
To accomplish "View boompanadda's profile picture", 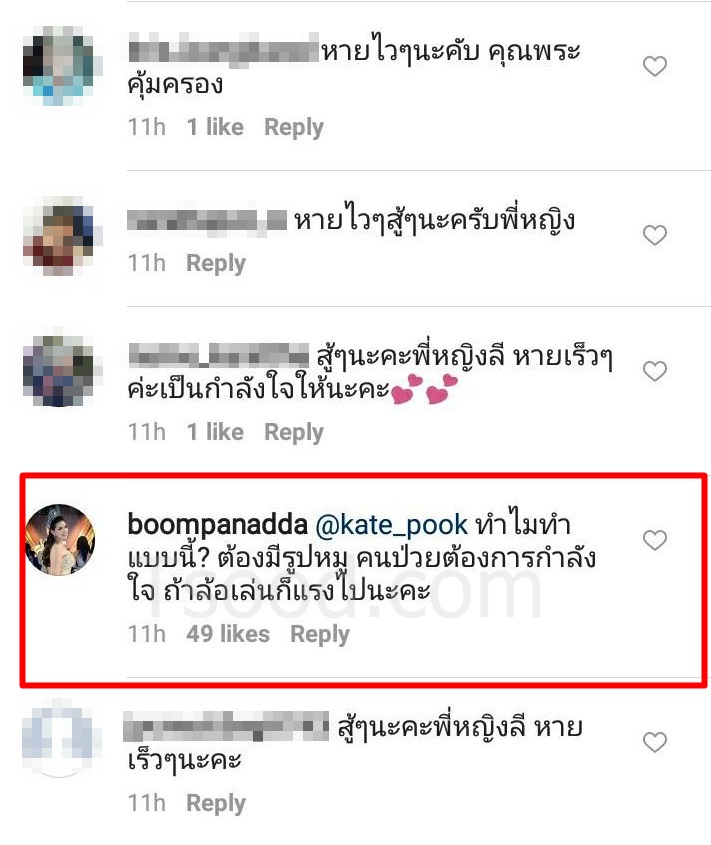I will click(x=60, y=540).
